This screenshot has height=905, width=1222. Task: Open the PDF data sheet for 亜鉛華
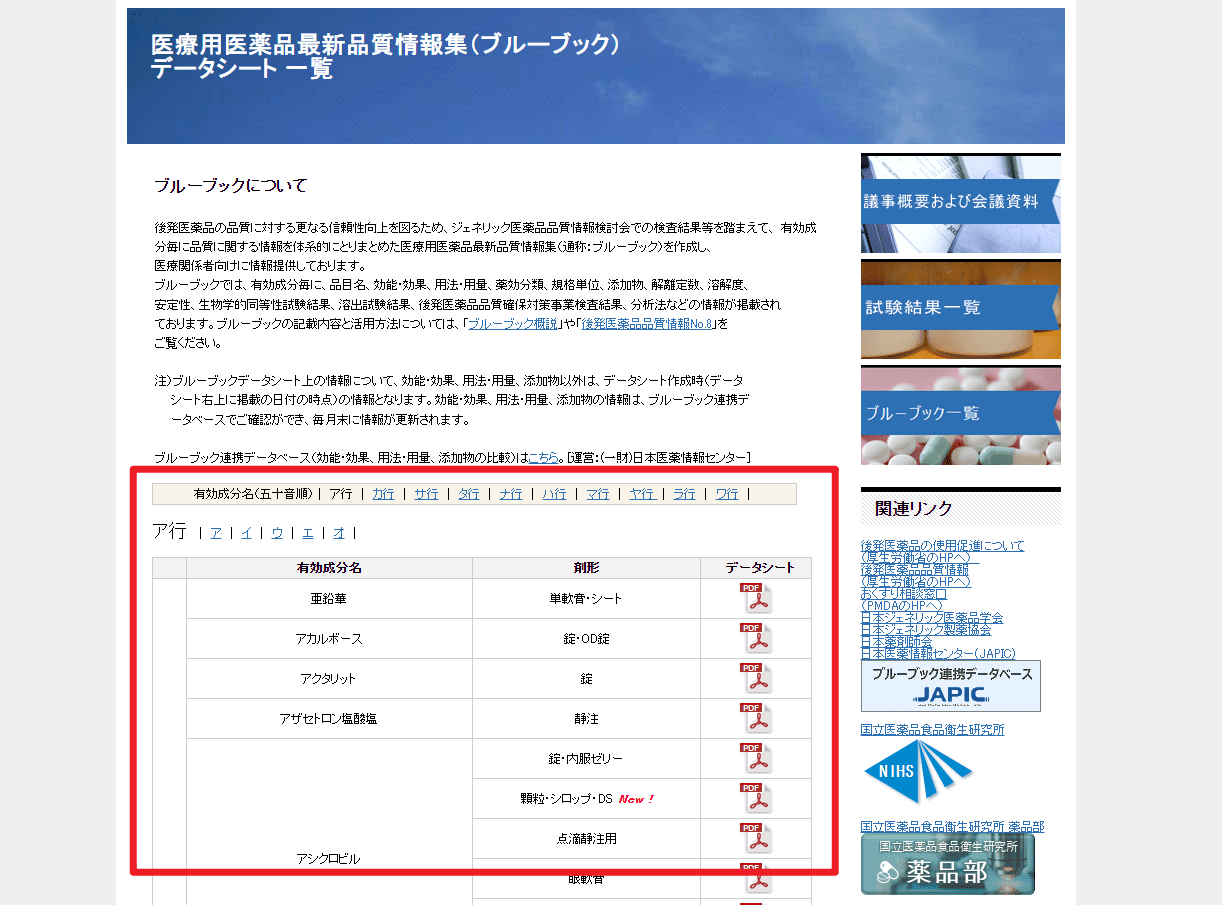point(756,598)
